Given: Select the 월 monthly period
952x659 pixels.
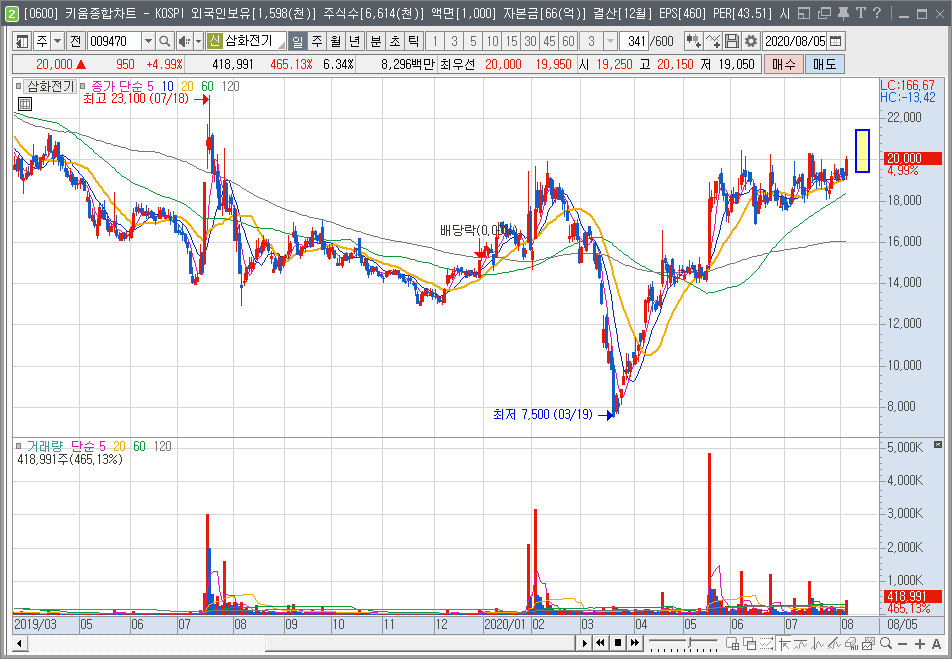Looking at the screenshot, I should [x=336, y=41].
